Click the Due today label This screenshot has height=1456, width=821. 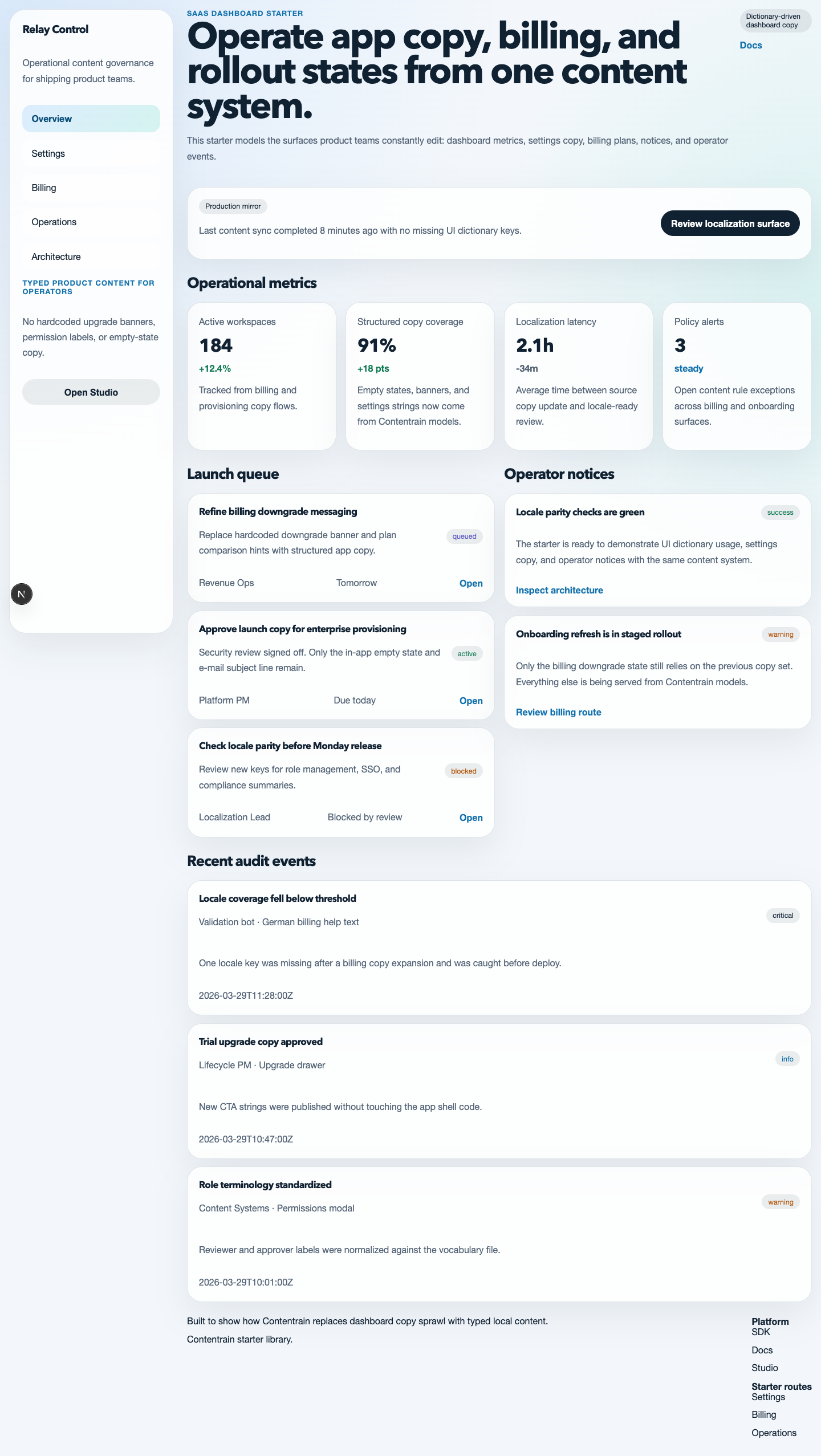tap(355, 700)
